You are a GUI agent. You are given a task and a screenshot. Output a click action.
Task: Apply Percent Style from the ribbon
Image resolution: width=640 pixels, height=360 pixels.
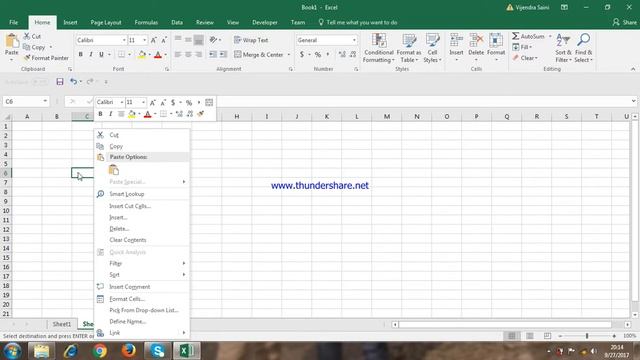(318, 54)
